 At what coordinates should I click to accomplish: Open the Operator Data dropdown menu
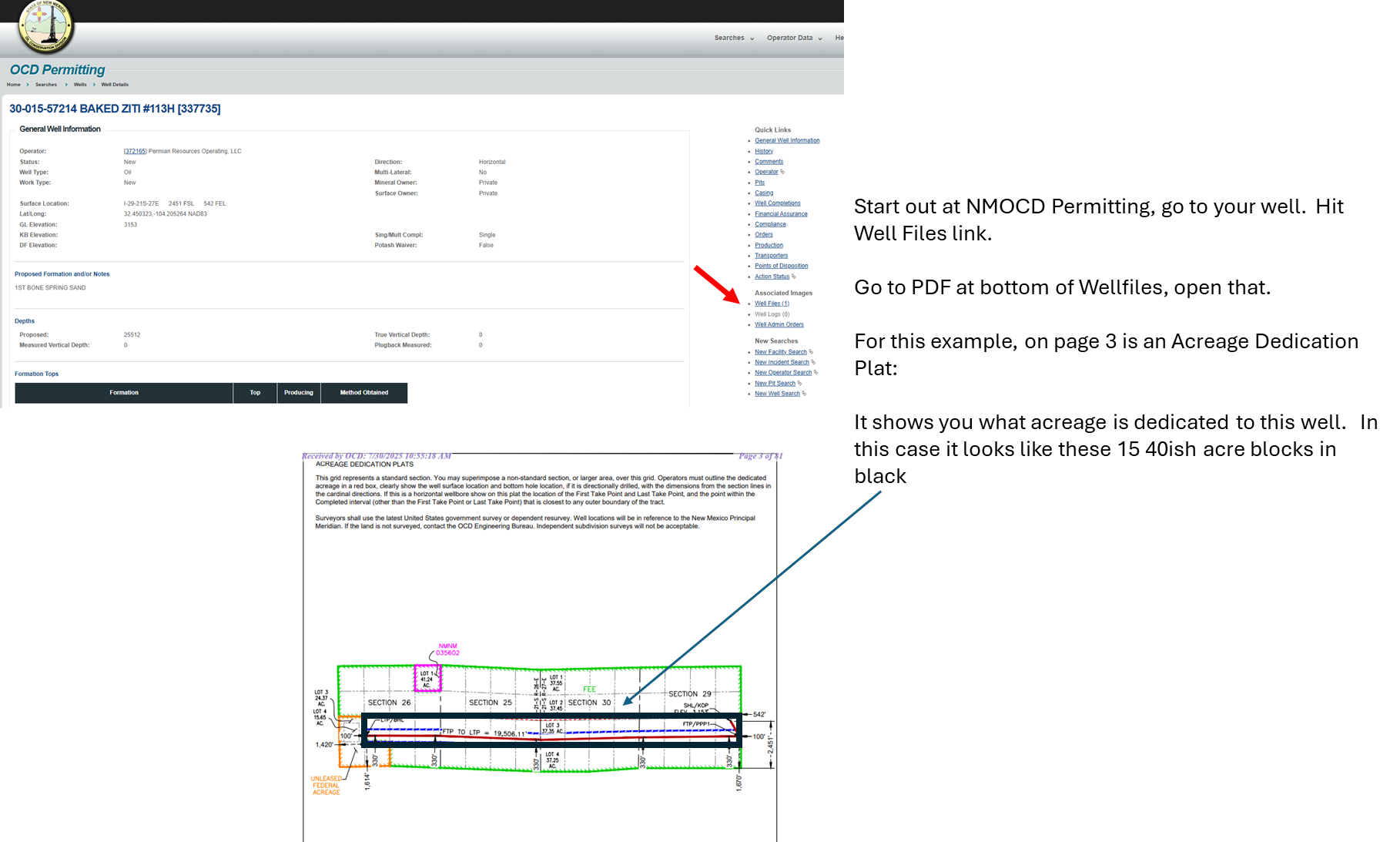click(794, 38)
